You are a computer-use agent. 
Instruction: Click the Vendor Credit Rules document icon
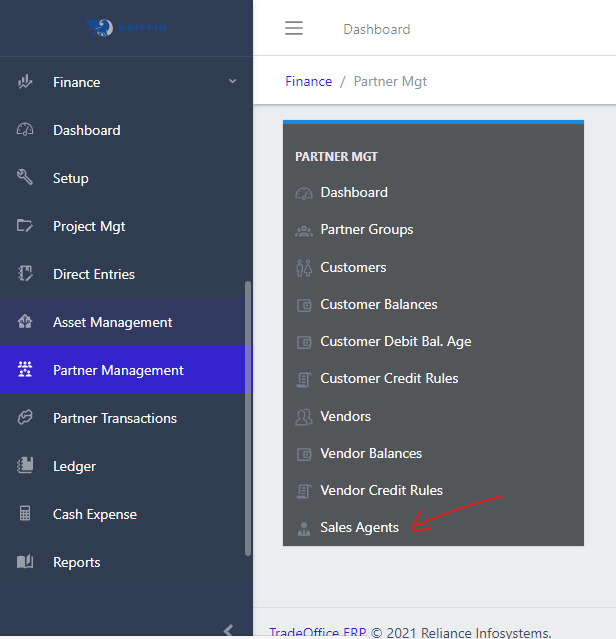(x=304, y=491)
